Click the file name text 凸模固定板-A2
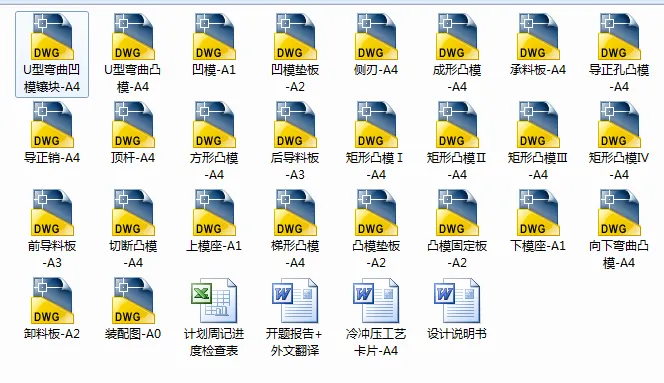 point(457,254)
